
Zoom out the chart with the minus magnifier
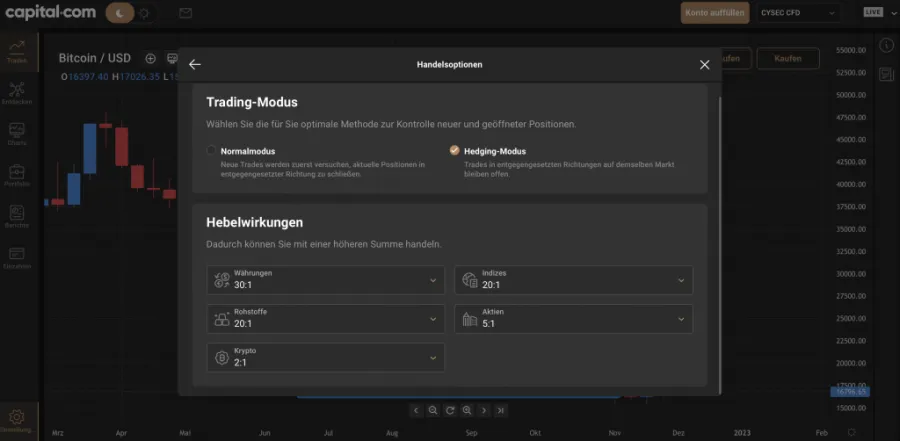coord(433,410)
